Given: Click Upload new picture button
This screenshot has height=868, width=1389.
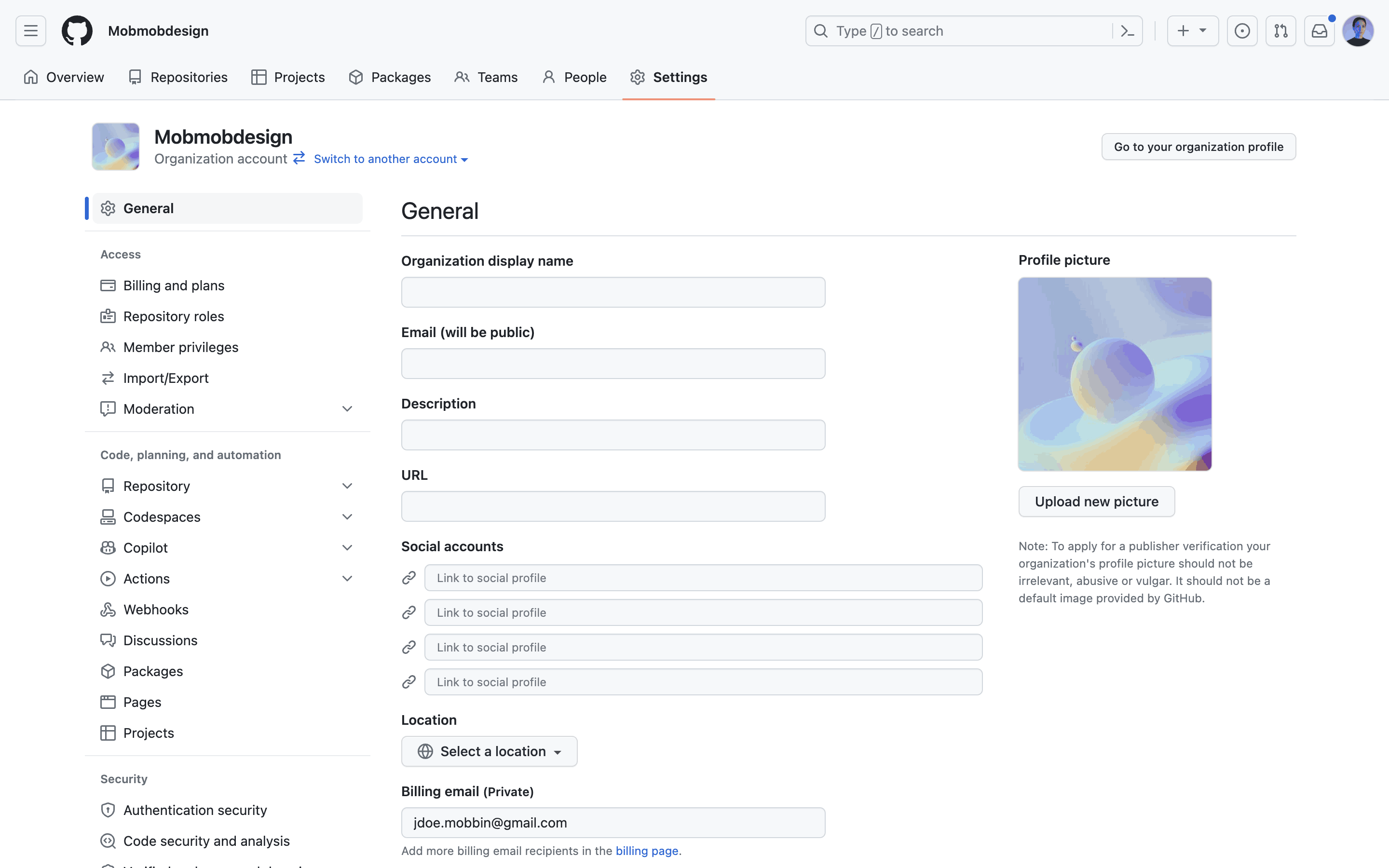Looking at the screenshot, I should [1096, 502].
